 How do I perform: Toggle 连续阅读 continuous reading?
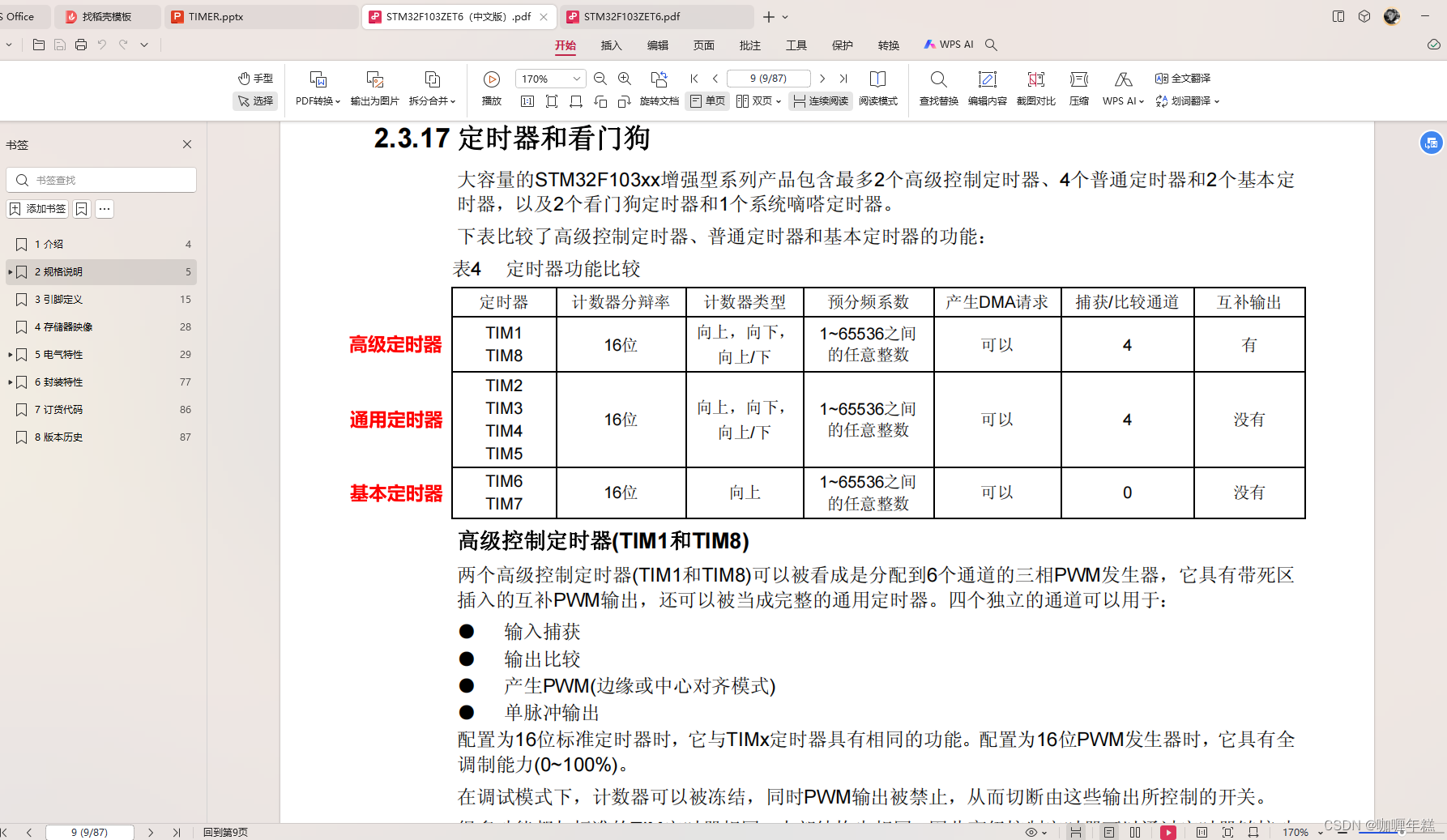821,101
